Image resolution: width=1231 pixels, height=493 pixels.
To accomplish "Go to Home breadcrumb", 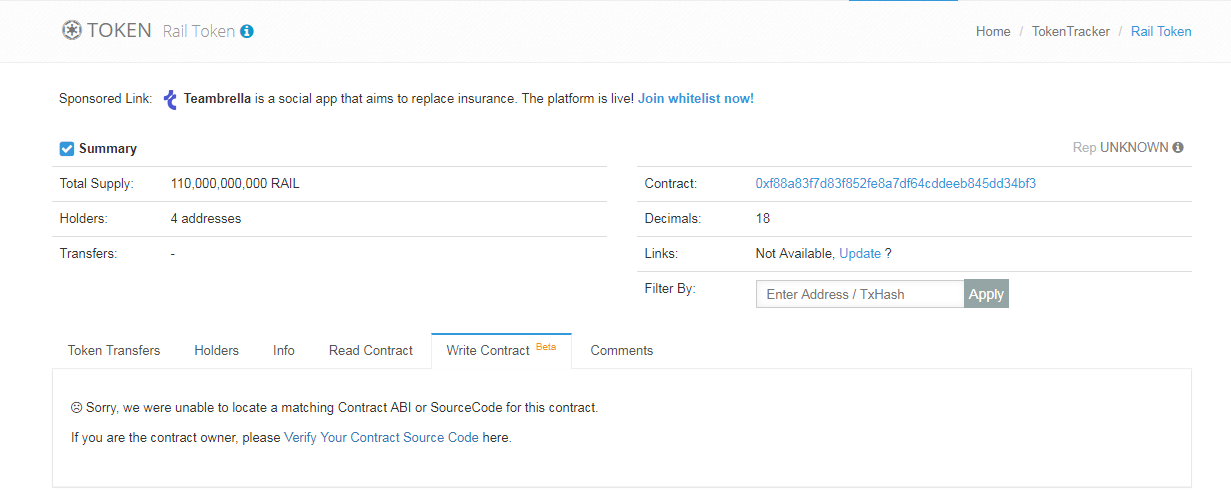I will [993, 32].
